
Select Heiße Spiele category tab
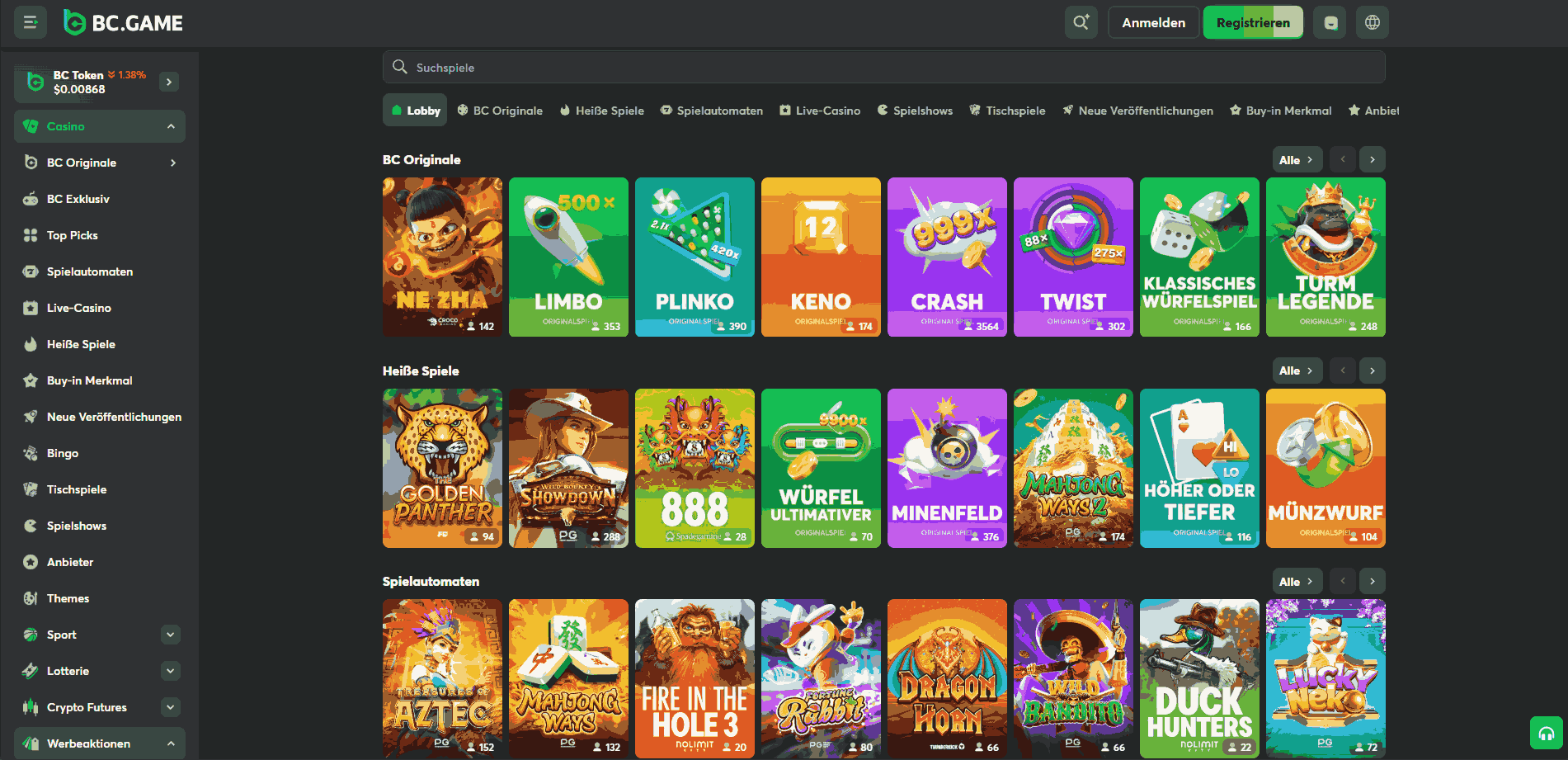(x=601, y=110)
